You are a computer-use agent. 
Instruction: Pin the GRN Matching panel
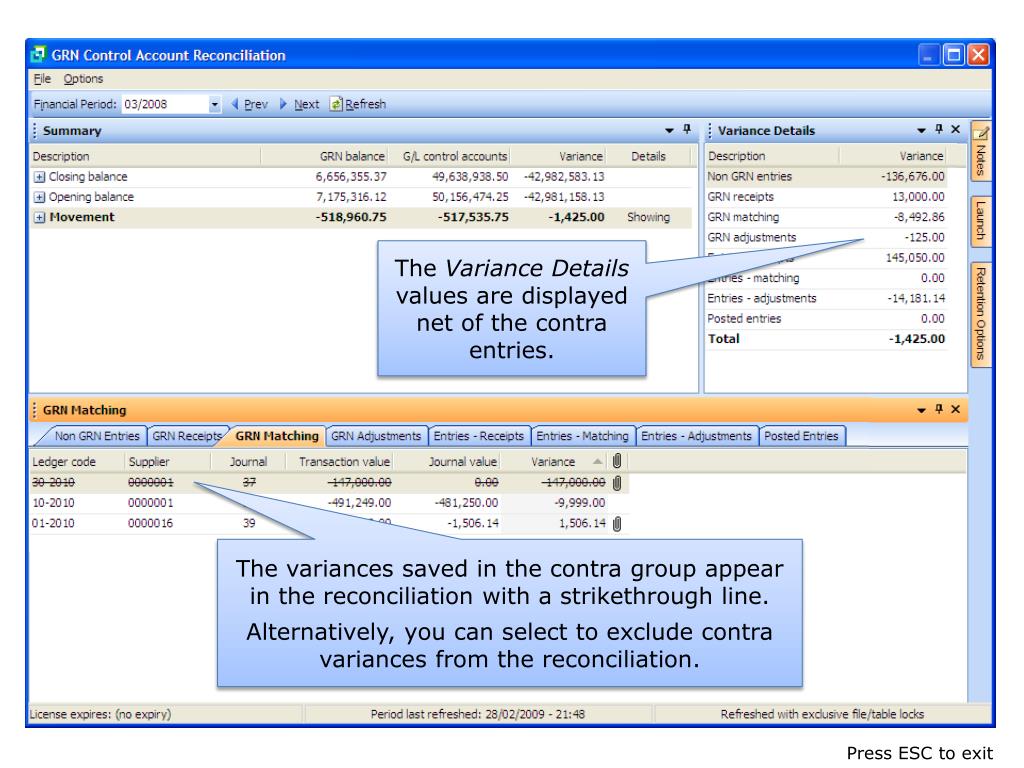(x=939, y=409)
